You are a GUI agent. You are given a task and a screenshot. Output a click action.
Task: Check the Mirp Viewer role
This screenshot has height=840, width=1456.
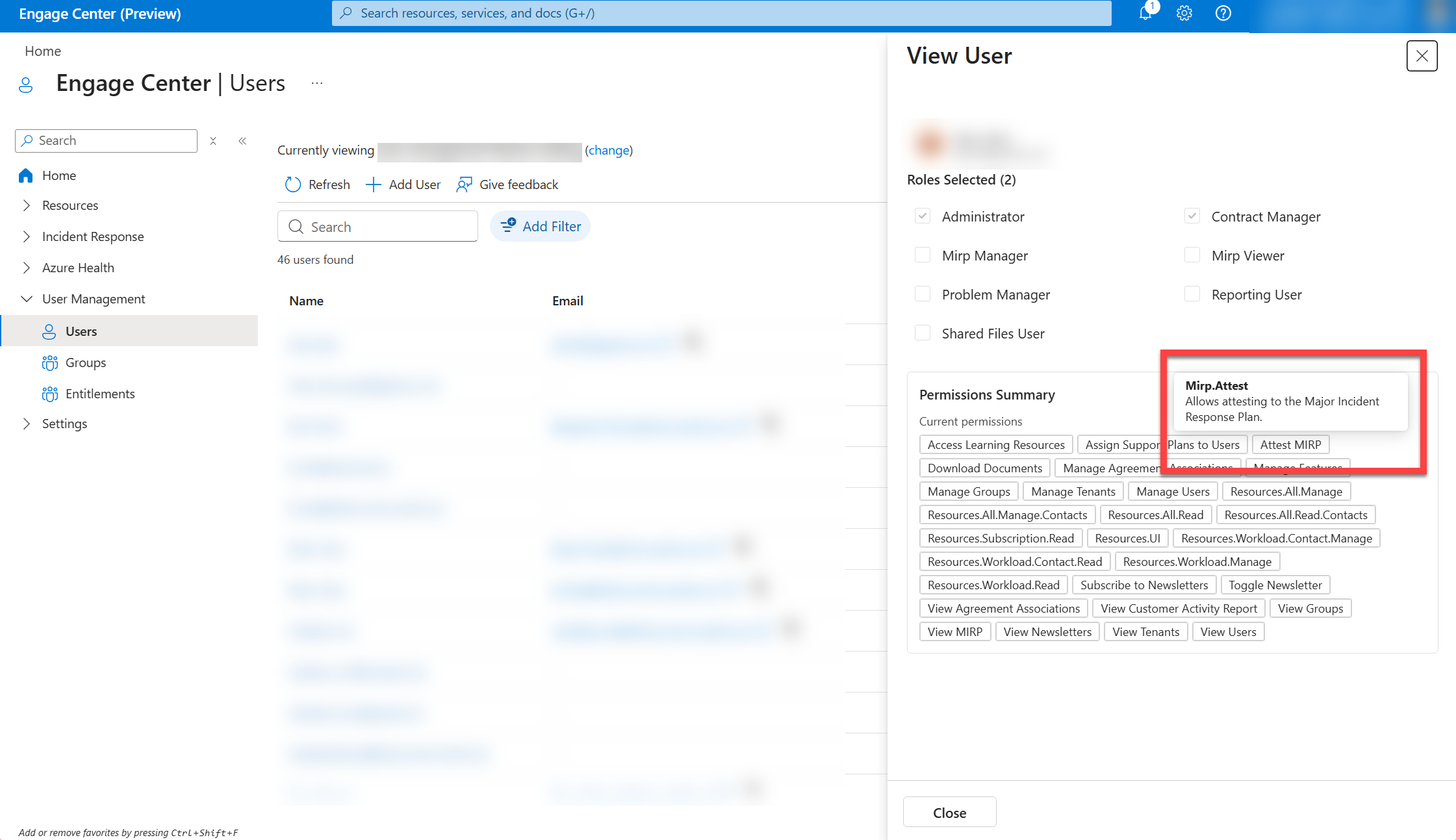click(x=1192, y=255)
